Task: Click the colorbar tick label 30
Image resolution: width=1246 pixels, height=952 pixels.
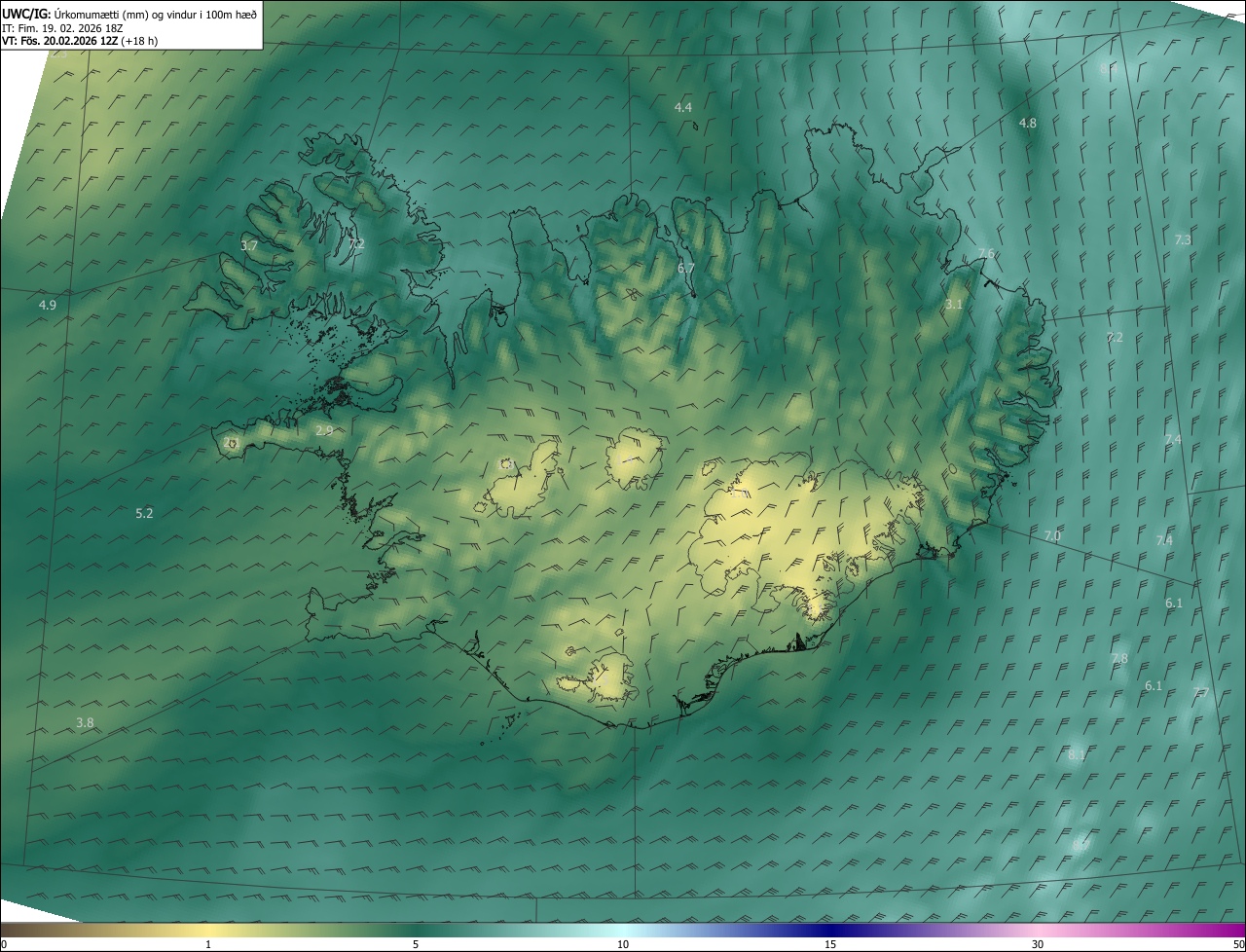Action: [1038, 944]
